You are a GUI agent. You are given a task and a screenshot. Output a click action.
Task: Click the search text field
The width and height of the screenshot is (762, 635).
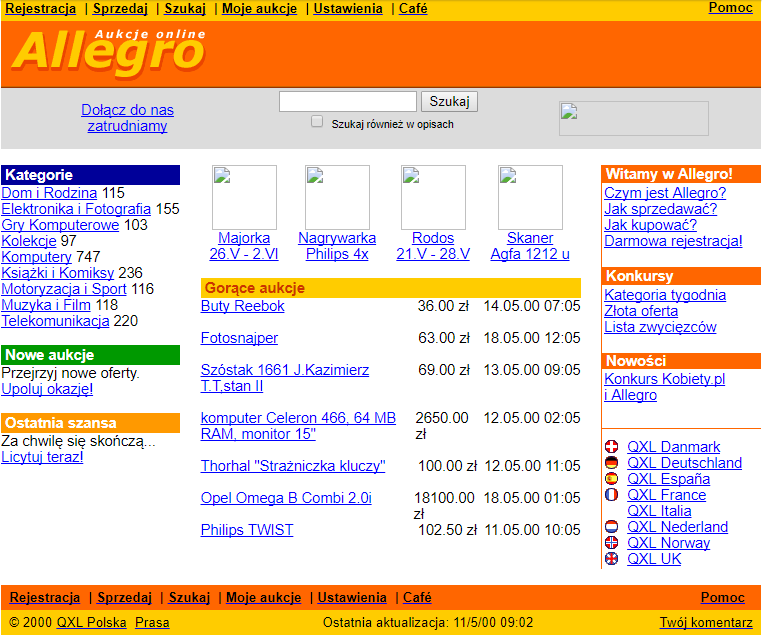tap(348, 102)
